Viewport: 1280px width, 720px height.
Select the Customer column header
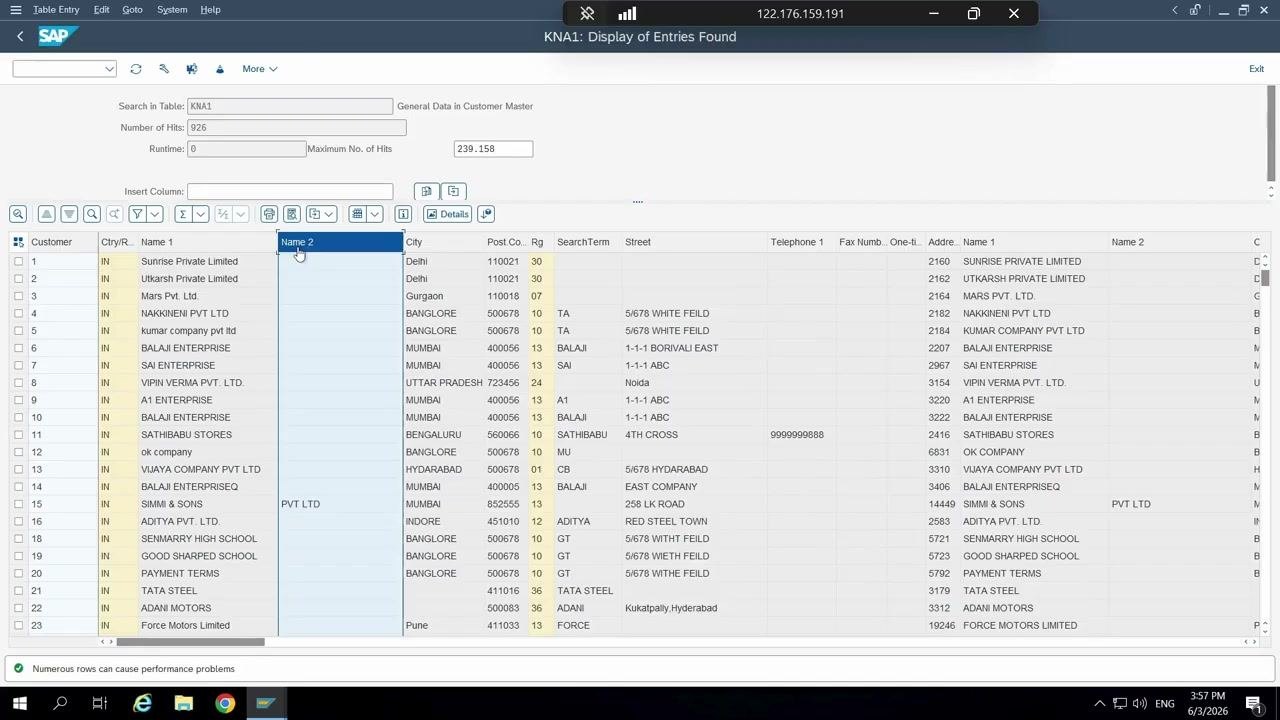(x=63, y=242)
